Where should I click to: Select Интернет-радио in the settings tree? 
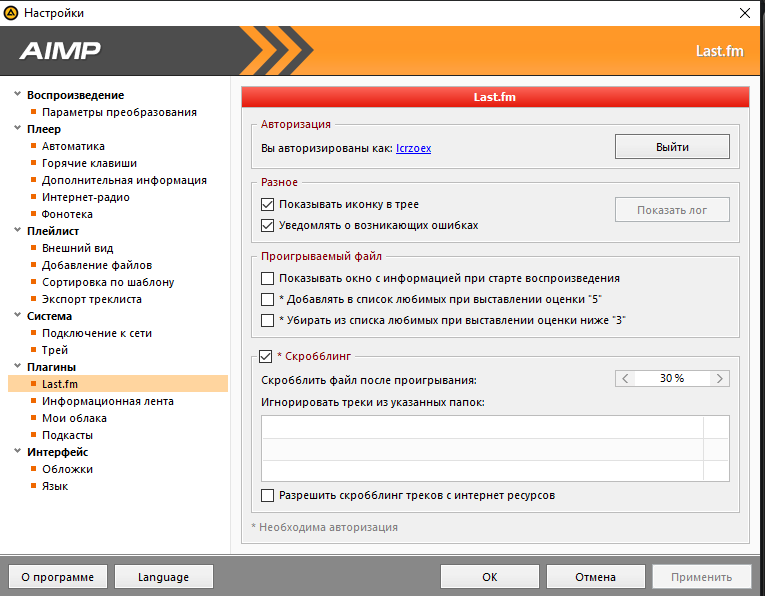[x=85, y=197]
